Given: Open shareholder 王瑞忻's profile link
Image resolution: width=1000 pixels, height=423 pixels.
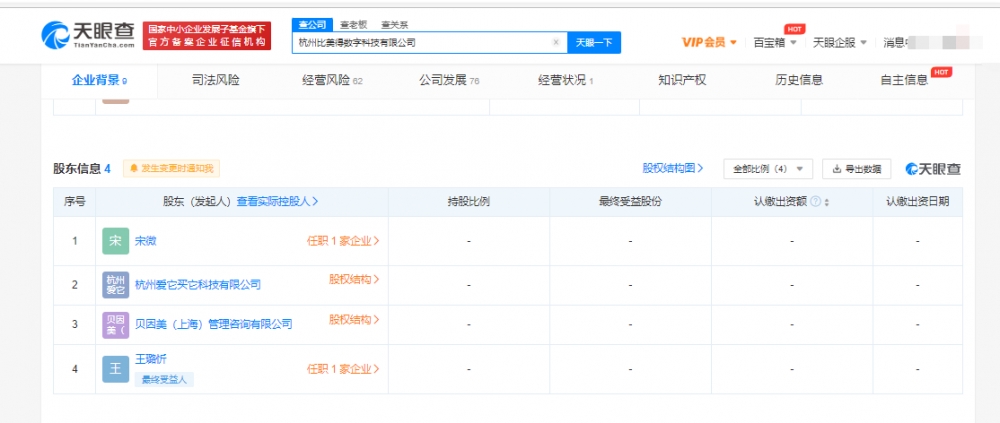Looking at the screenshot, I should [x=151, y=359].
